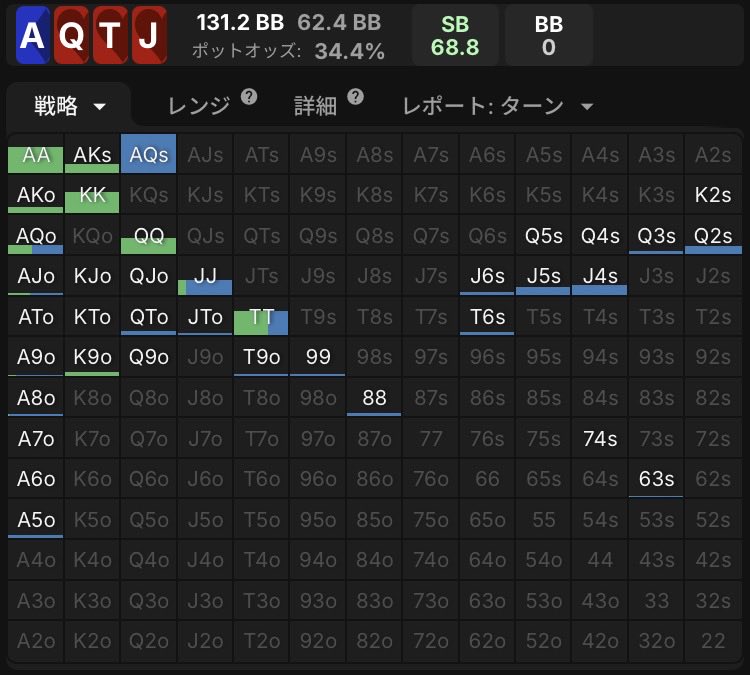Select the QQ hand cell
750x675 pixels.
click(148, 235)
